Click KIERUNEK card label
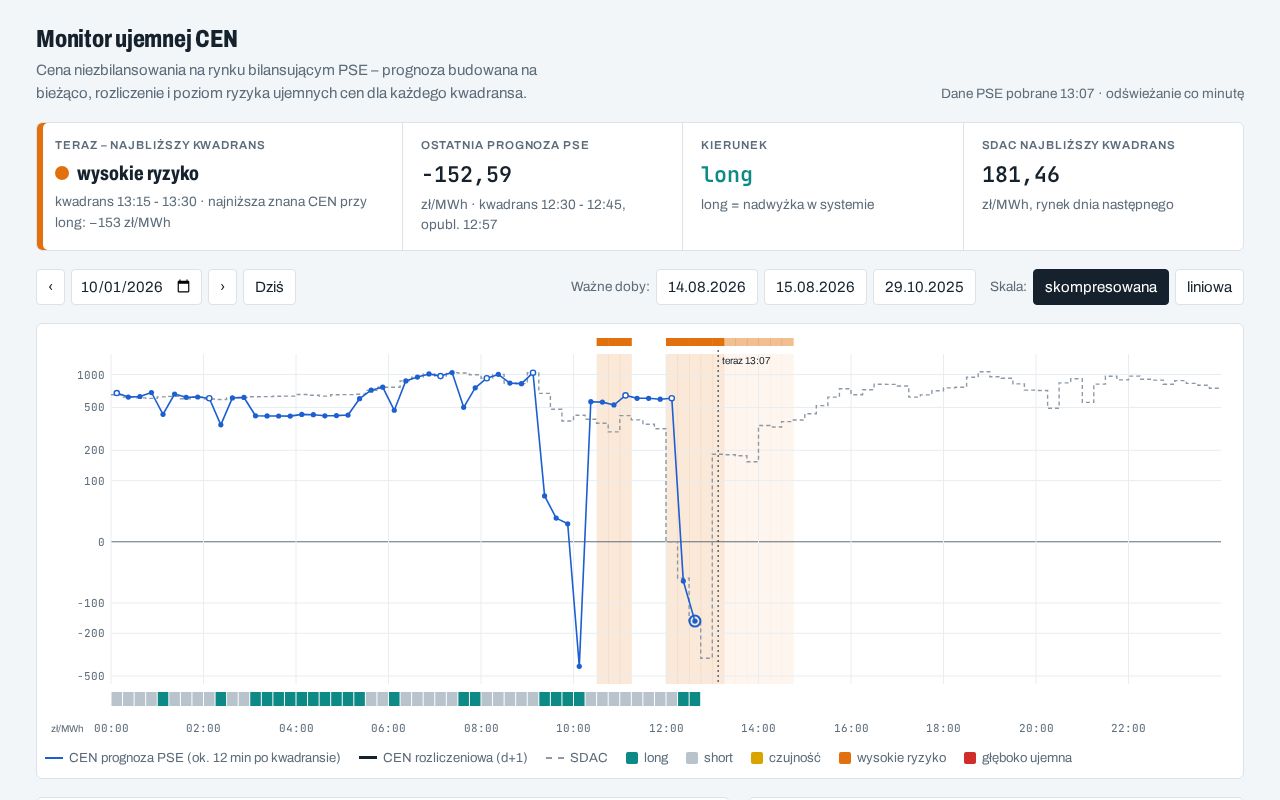The width and height of the screenshot is (1280, 800). pyautogui.click(x=734, y=145)
